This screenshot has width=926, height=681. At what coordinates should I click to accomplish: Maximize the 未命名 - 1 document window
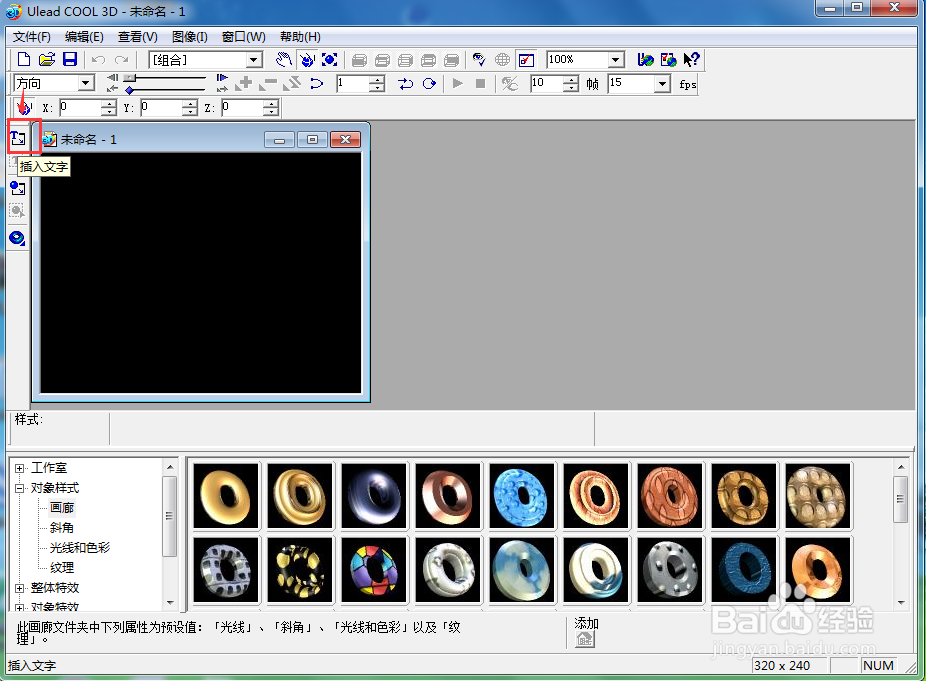click(x=312, y=140)
